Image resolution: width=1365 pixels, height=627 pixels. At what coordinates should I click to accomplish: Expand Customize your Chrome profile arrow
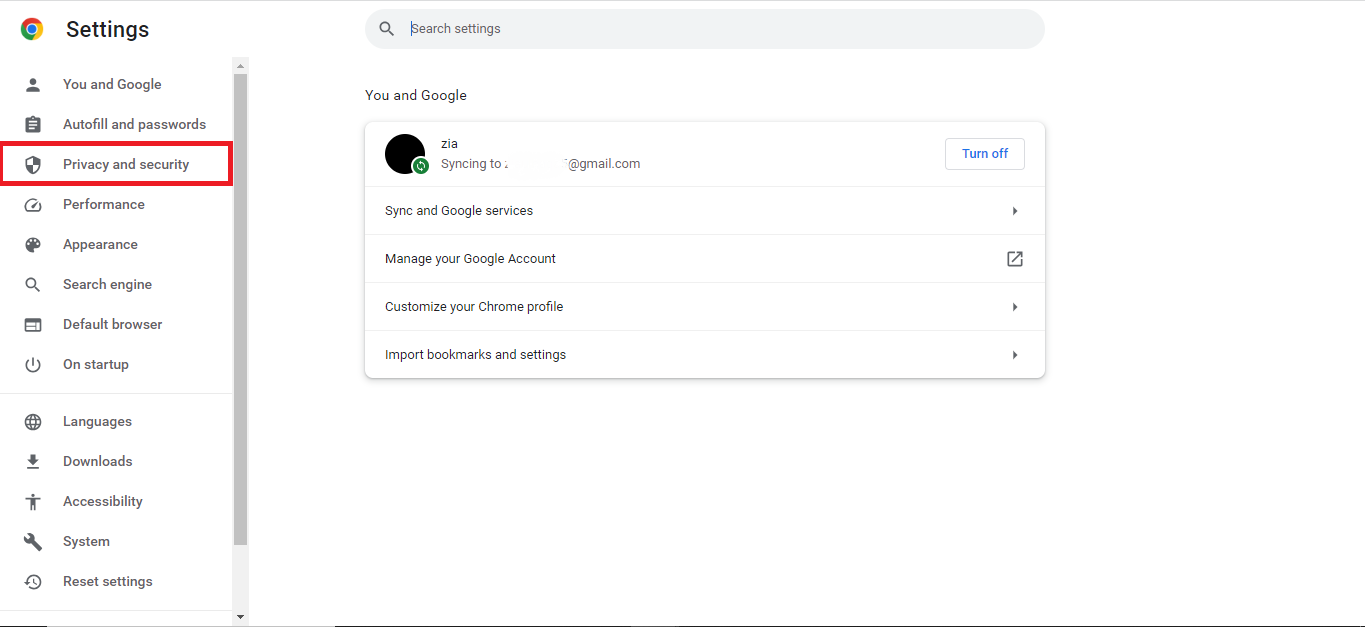click(1014, 307)
